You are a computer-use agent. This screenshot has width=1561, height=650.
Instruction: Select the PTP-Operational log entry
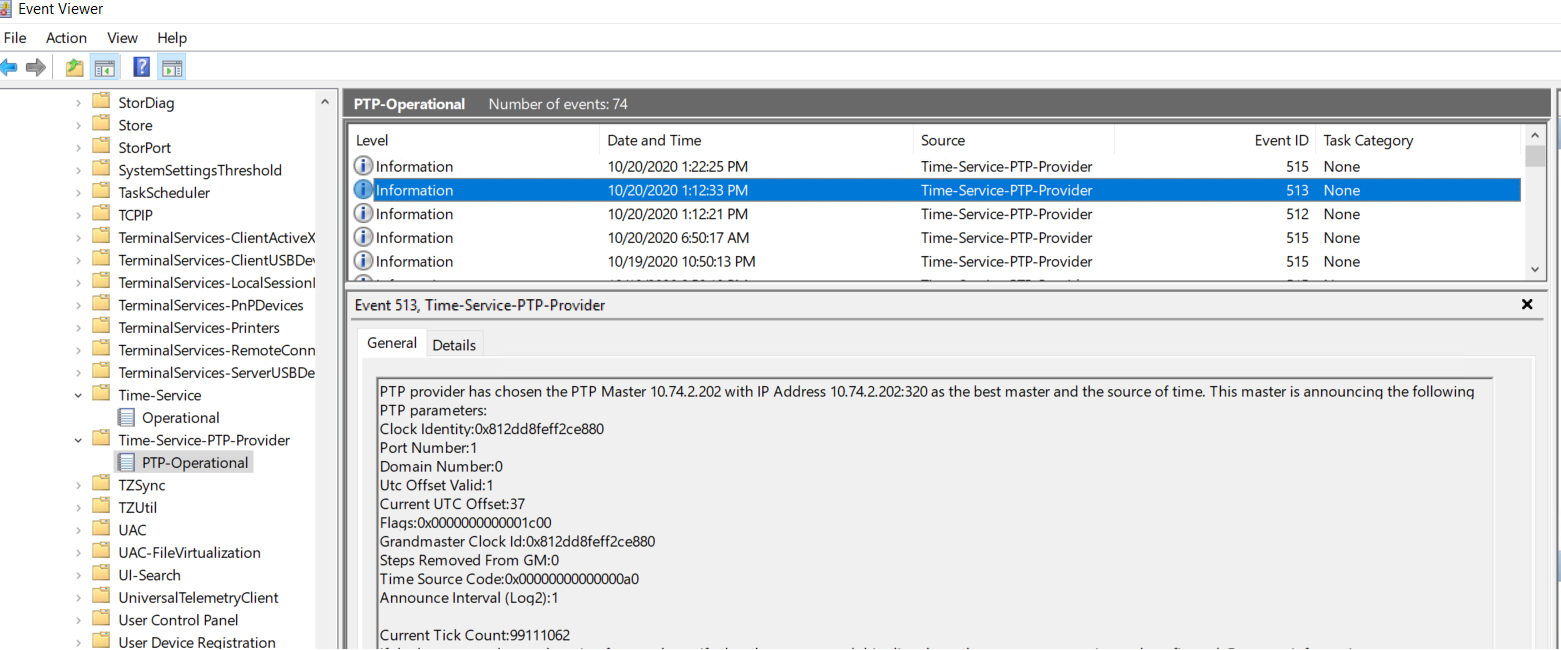tap(195, 462)
